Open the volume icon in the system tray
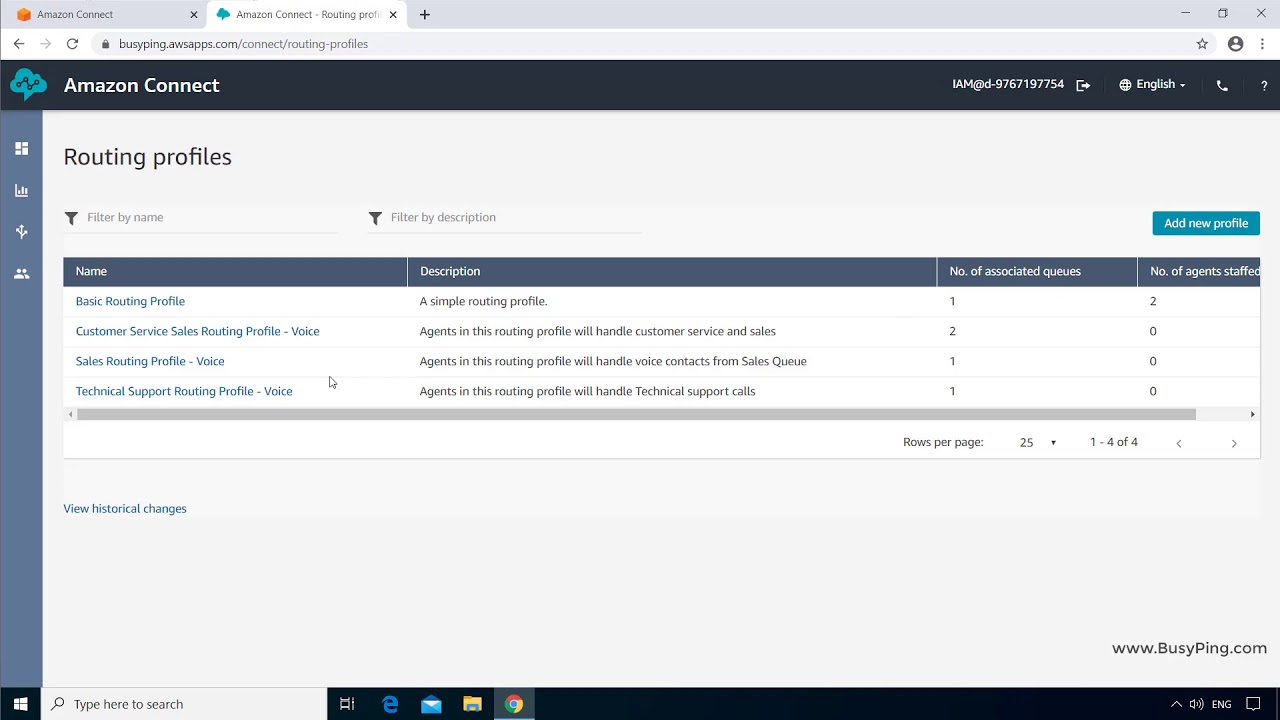The width and height of the screenshot is (1280, 720). pos(1196,704)
